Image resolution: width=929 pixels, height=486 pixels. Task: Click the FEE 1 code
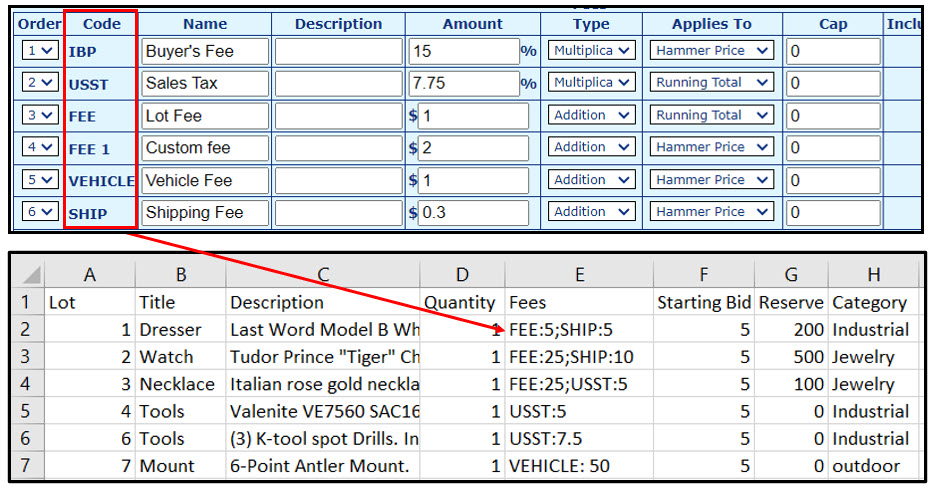click(89, 149)
